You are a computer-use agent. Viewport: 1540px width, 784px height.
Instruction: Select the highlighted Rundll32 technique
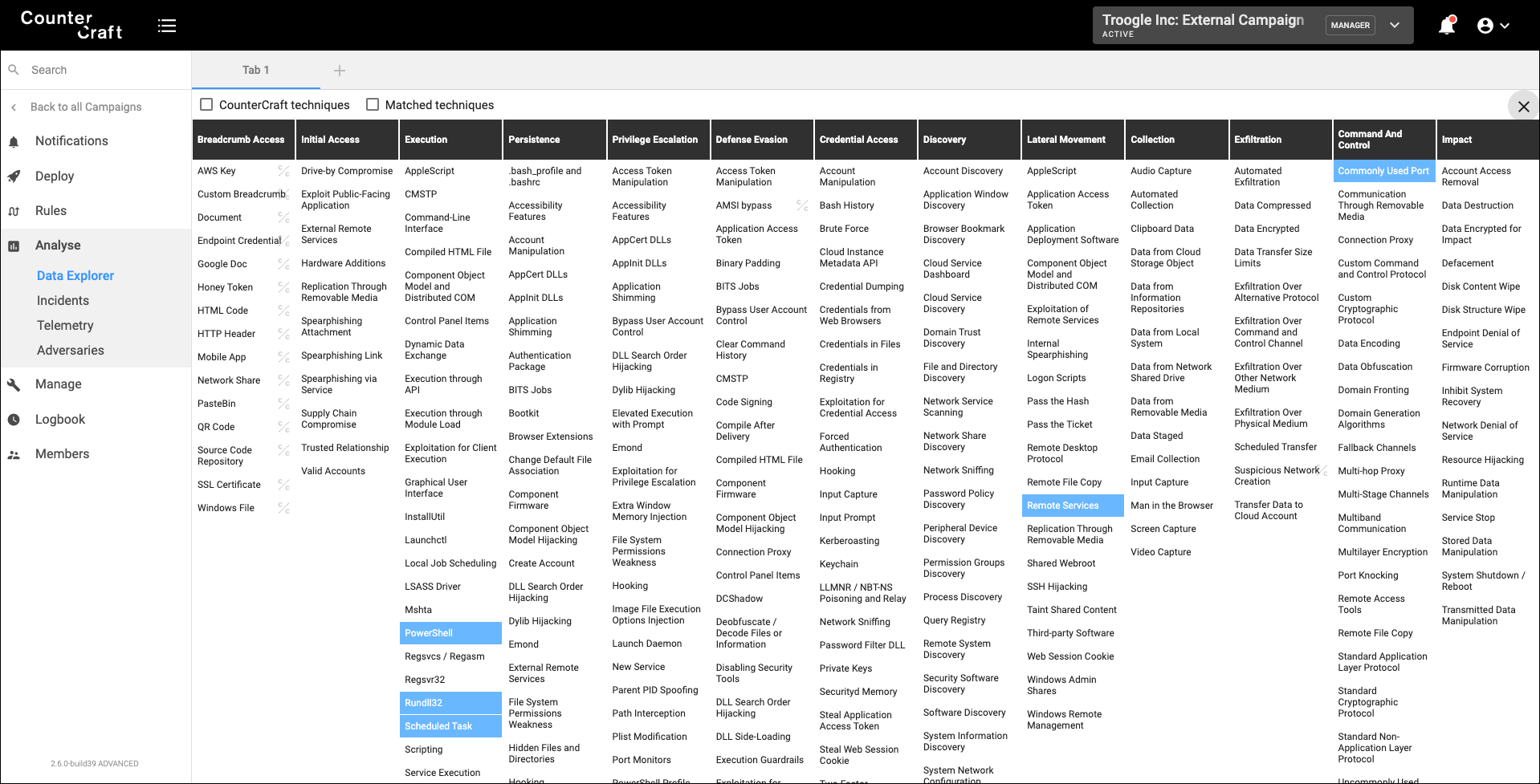(450, 703)
